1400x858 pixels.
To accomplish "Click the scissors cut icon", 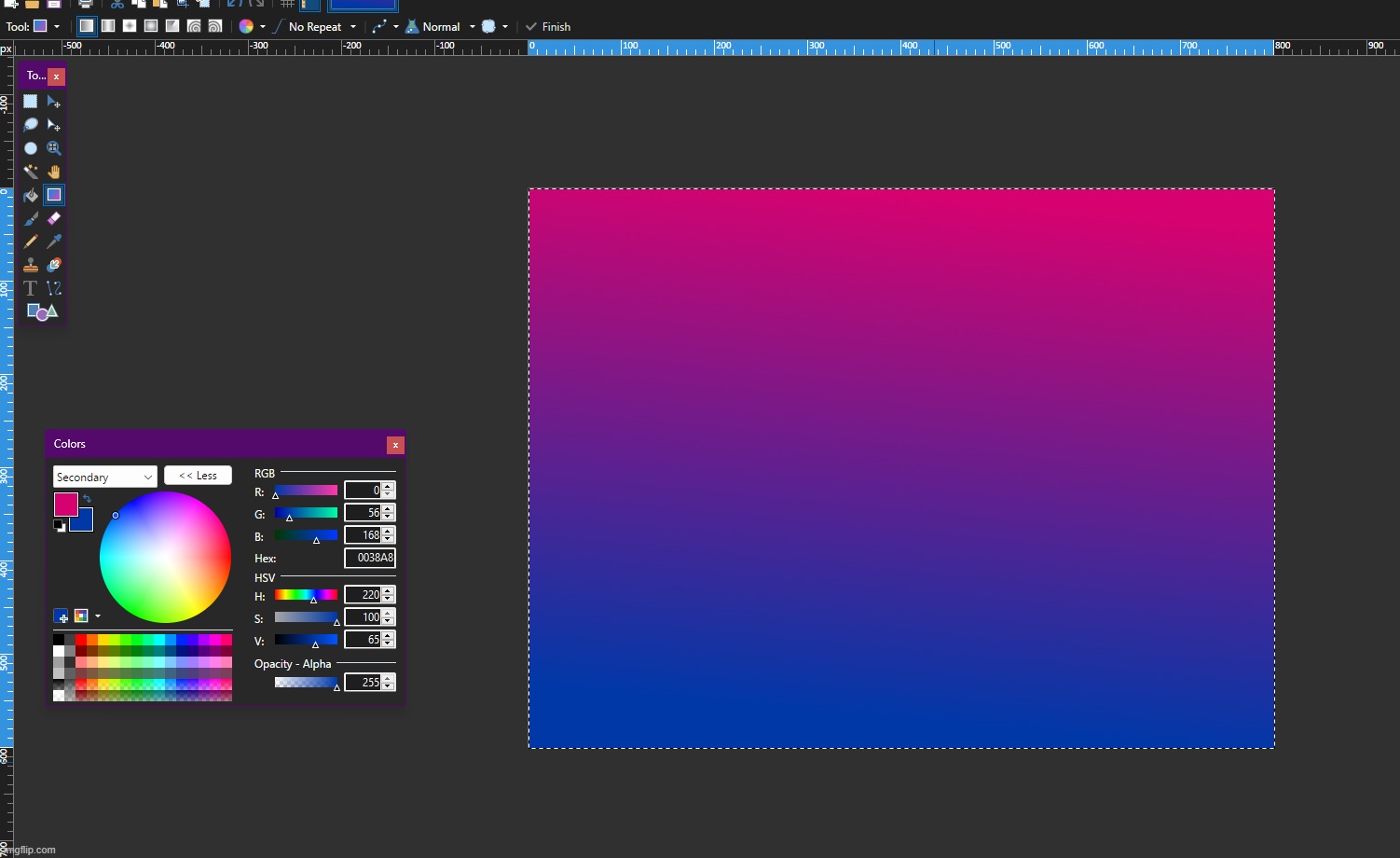I will 117,5.
